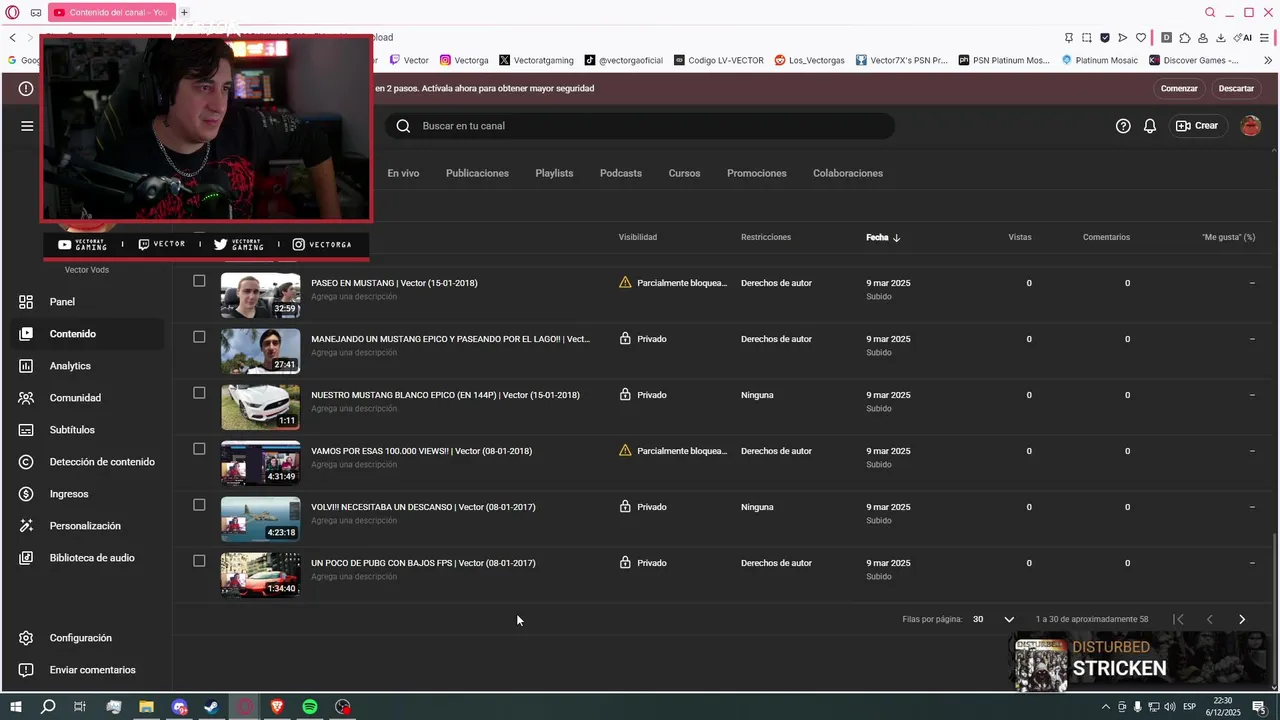Select checkbox for NUESTRO MUSTANG BLANCO EPICO video
Screen dimensions: 1280x720
point(199,393)
